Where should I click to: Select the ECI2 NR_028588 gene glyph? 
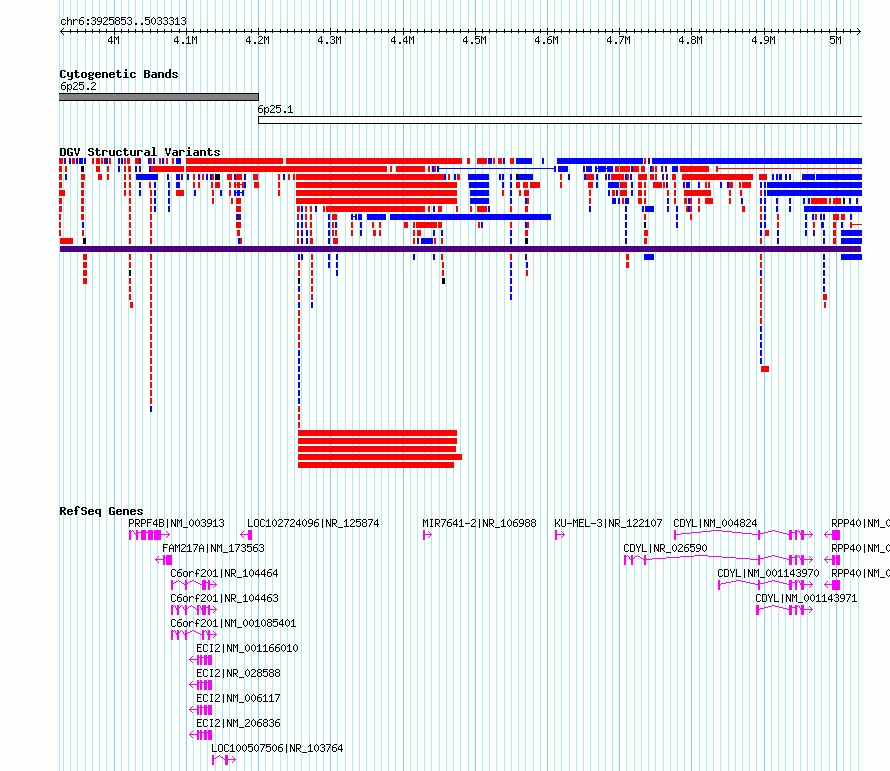pyautogui.click(x=200, y=685)
